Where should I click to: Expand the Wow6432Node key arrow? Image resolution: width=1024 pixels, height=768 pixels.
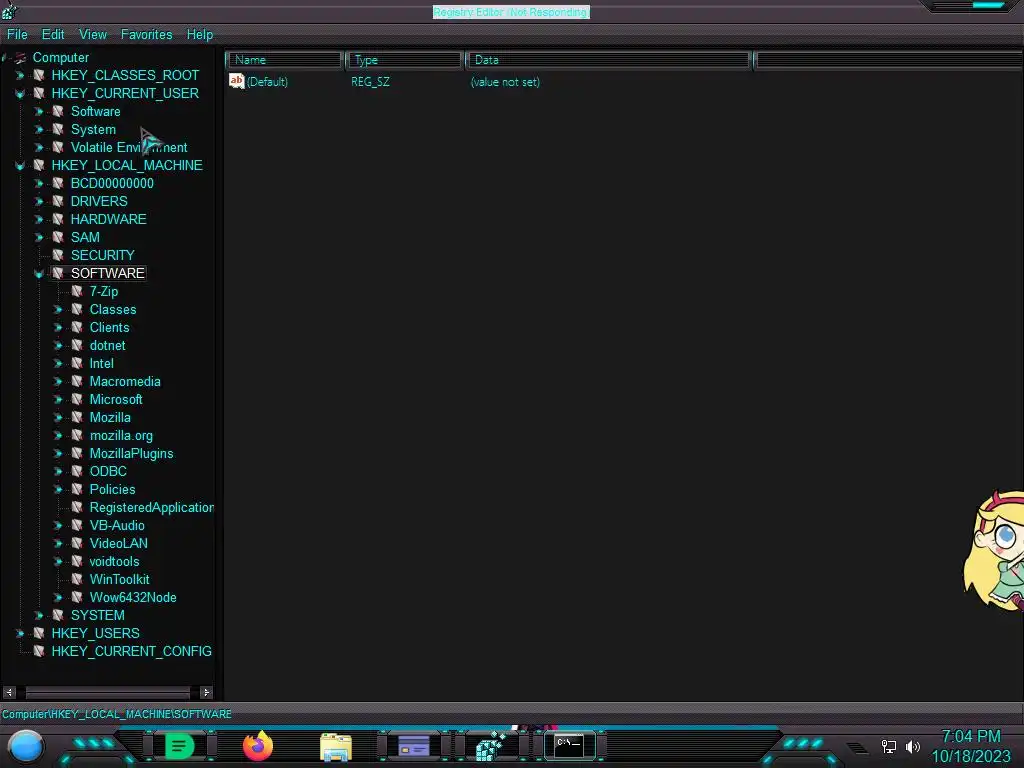point(57,598)
